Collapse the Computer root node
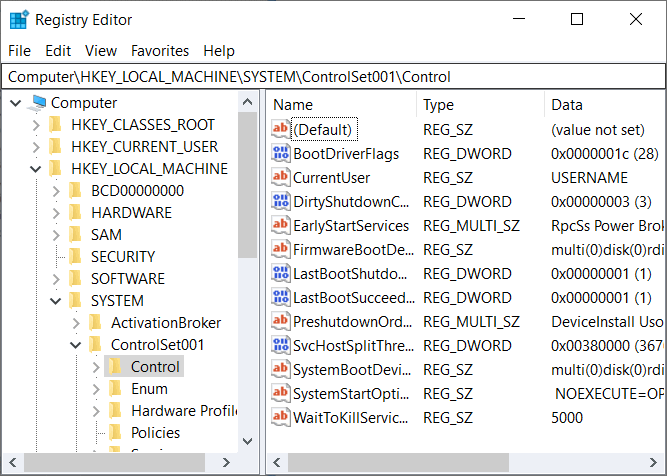667x476 pixels. tap(16, 103)
